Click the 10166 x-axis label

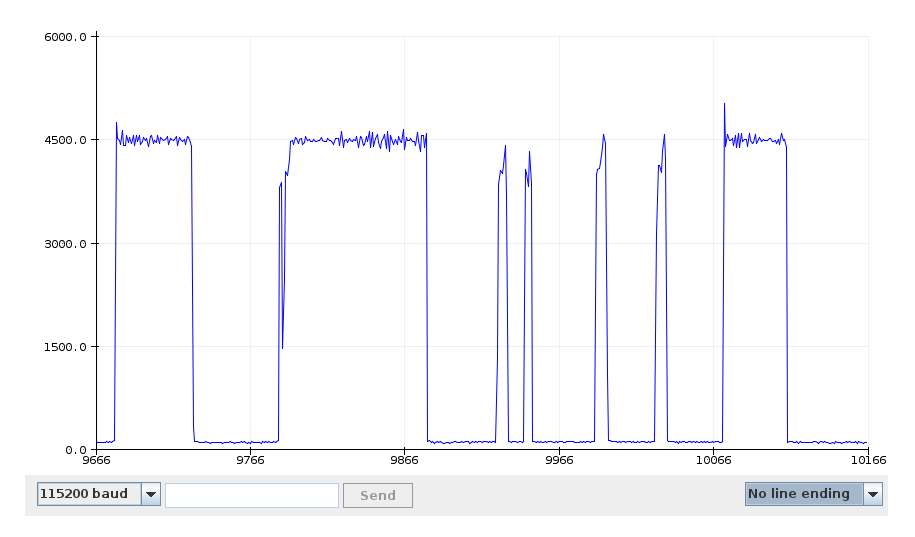868,461
